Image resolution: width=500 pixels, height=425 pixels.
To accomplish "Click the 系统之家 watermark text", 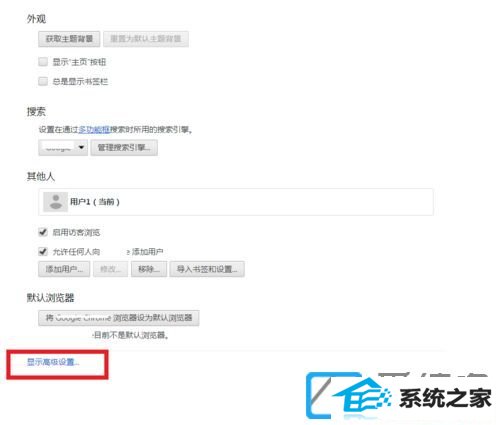I will tap(445, 398).
